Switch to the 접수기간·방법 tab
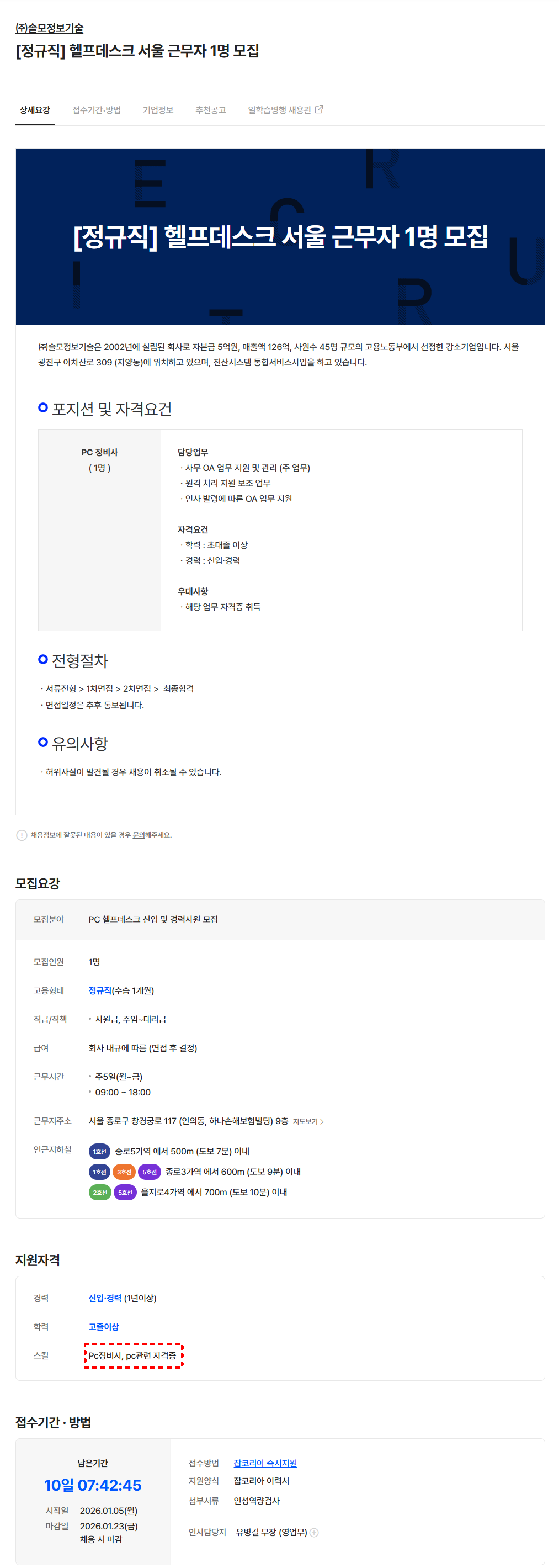Image resolution: width=559 pixels, height=1568 pixels. tap(96, 110)
